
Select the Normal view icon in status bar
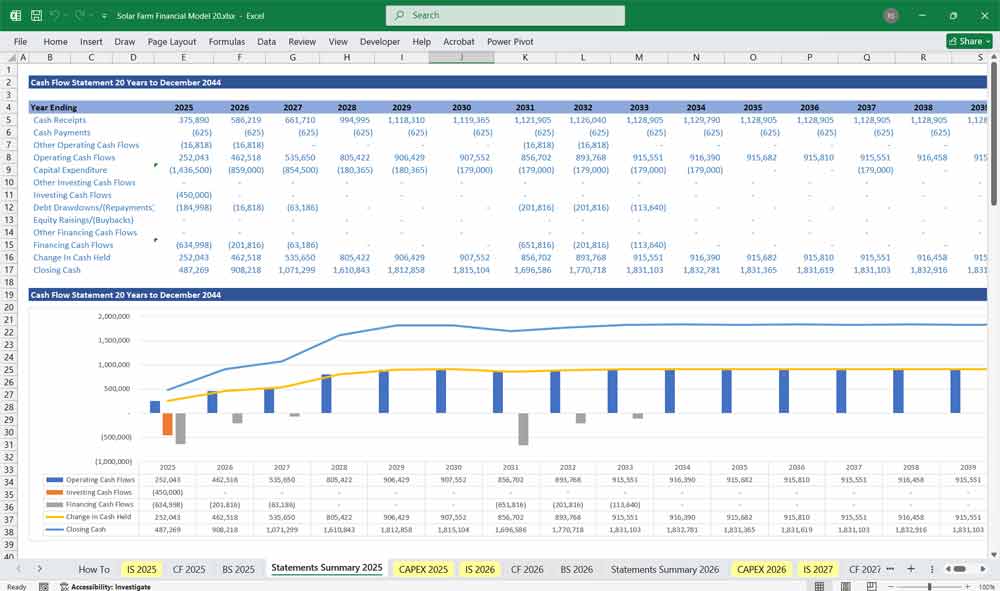click(821, 584)
